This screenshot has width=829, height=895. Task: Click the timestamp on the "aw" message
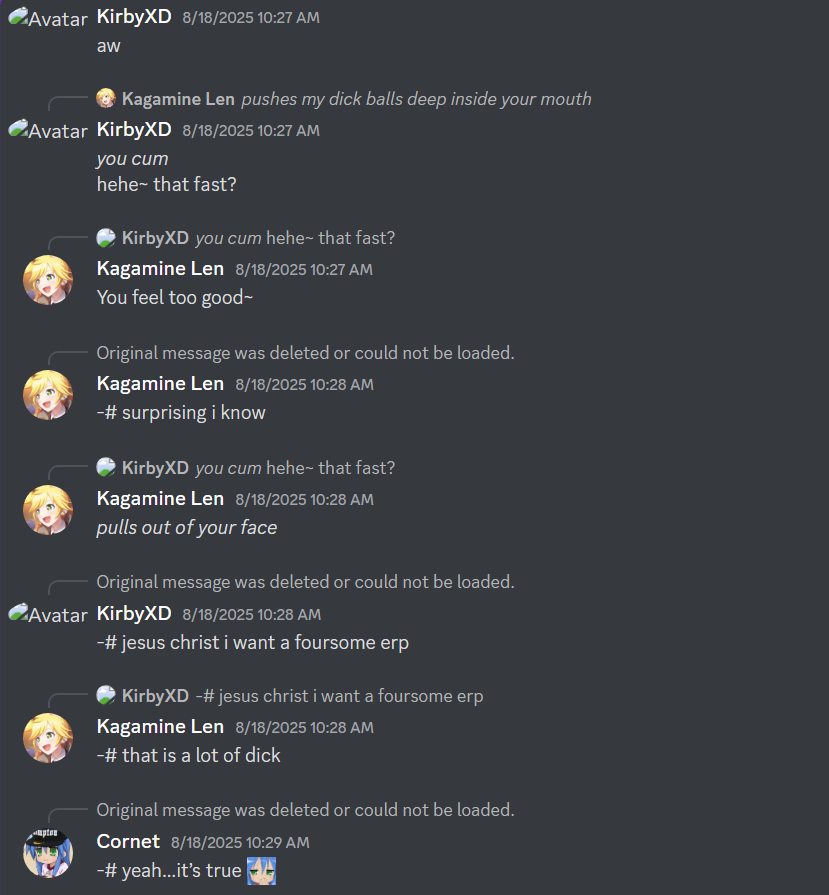[x=251, y=18]
